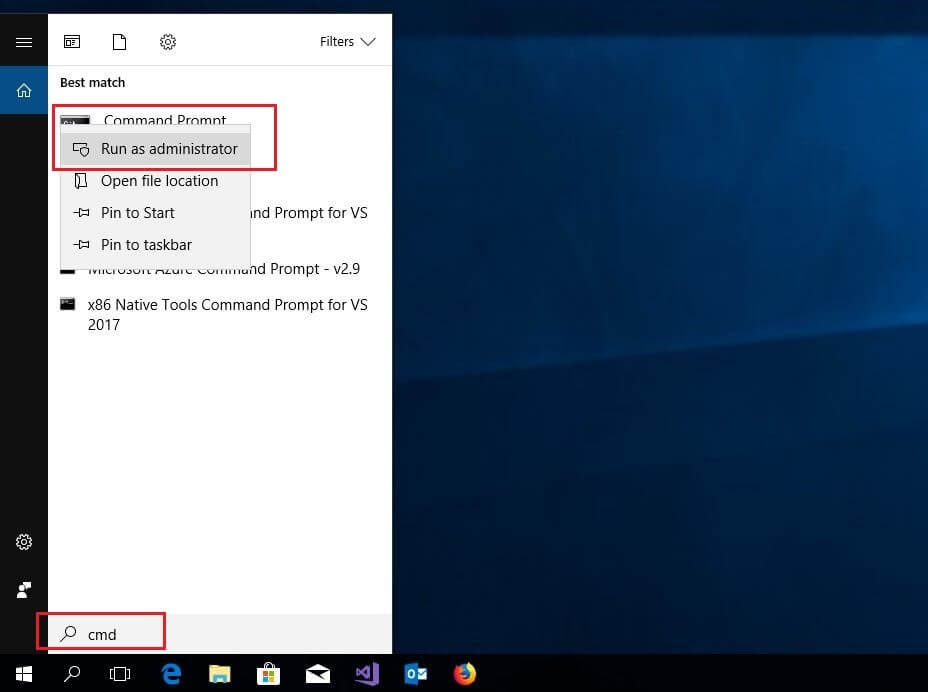Select the Apps filter icon
The image size is (928, 692).
72,42
